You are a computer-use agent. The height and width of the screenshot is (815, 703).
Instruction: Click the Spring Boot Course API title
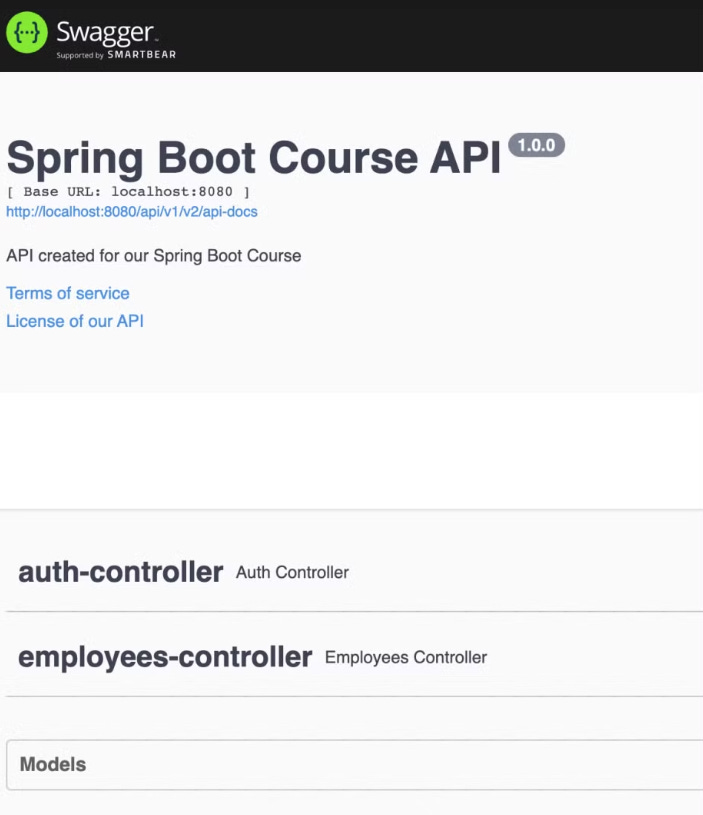click(254, 158)
